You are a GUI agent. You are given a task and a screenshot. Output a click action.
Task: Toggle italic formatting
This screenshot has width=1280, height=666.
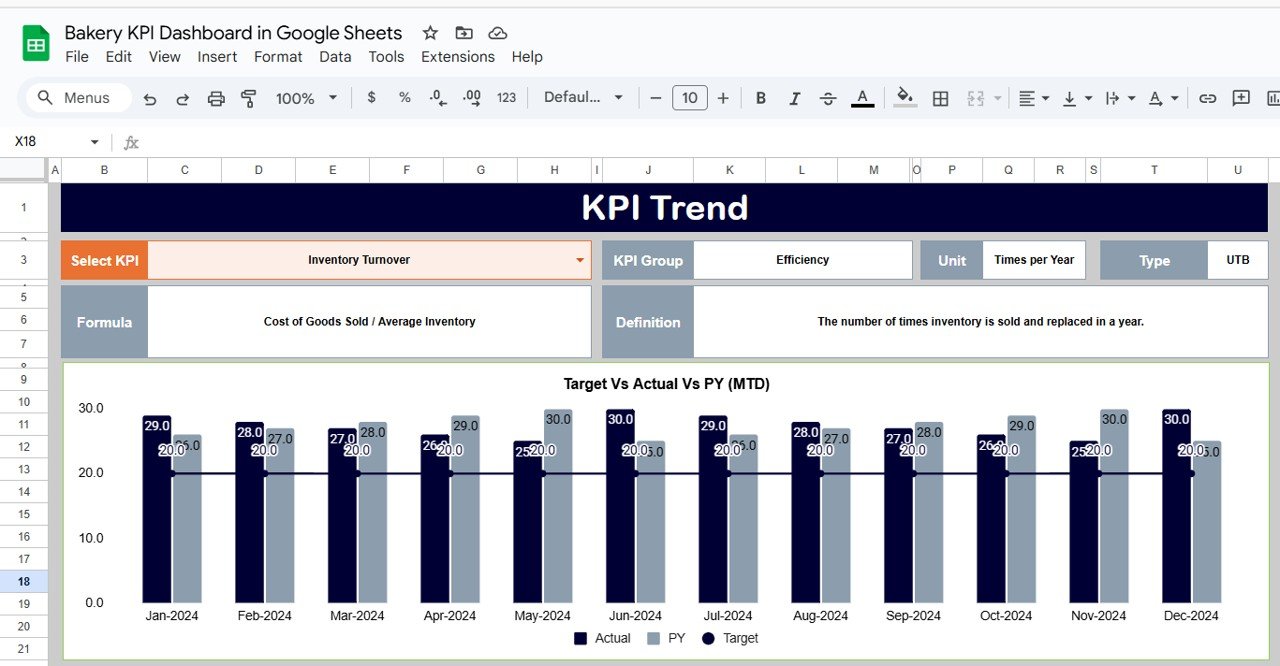click(x=794, y=98)
